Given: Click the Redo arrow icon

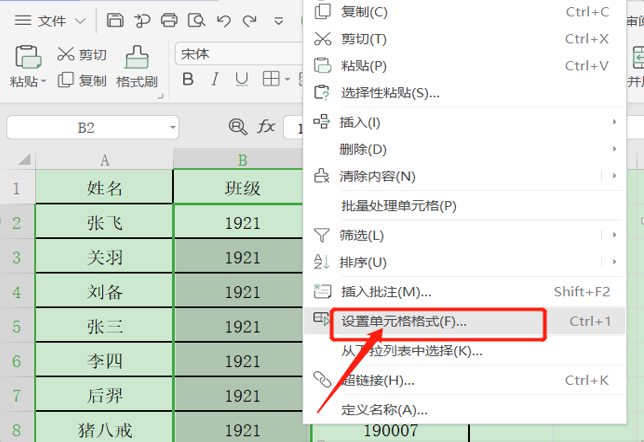Looking at the screenshot, I should pos(250,20).
